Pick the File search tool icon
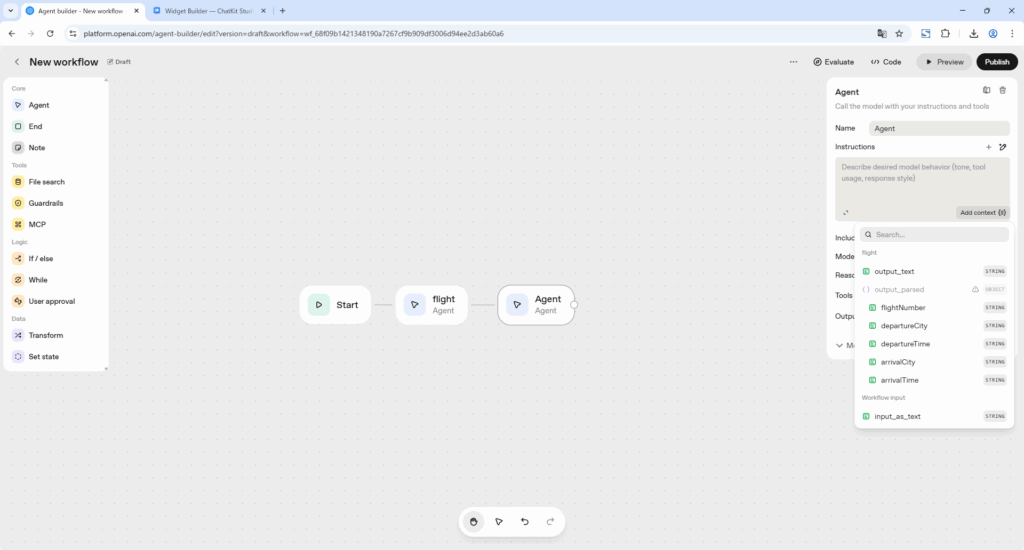This screenshot has height=550, width=1024. coord(18,182)
